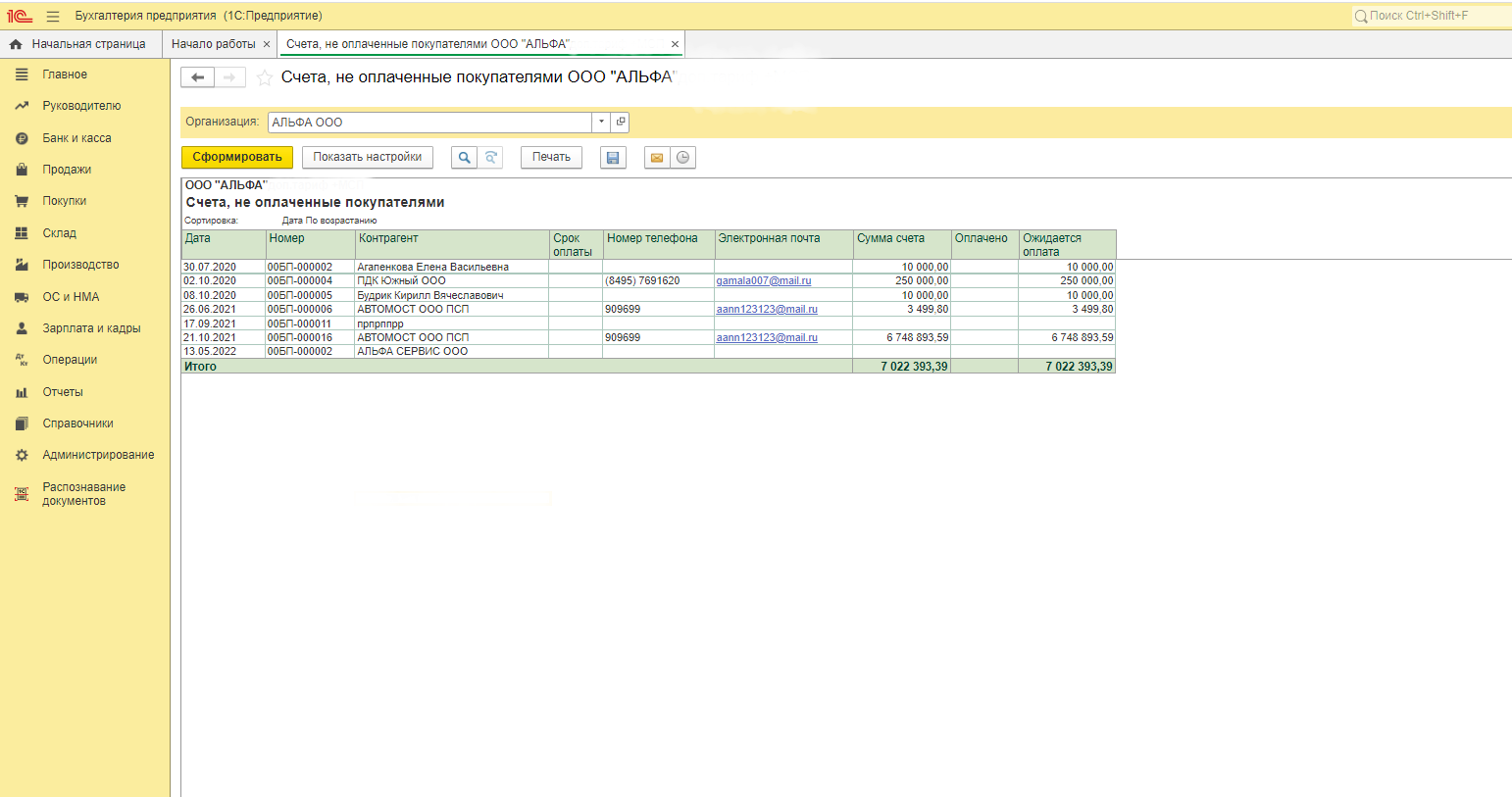Select the Дата column header
Screen dimensions: 1512x797
click(x=224, y=244)
